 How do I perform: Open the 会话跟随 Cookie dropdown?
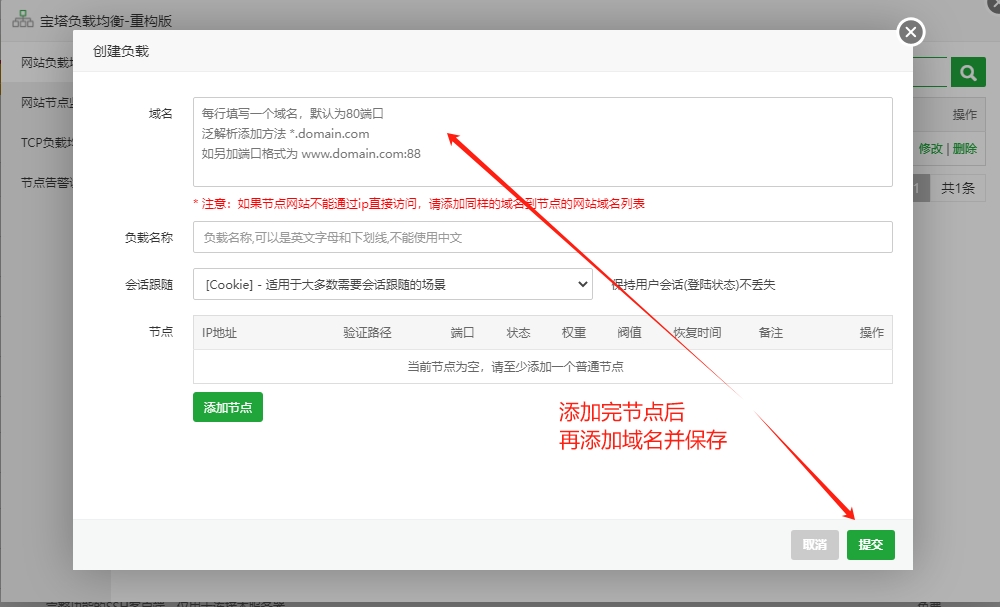coord(392,284)
